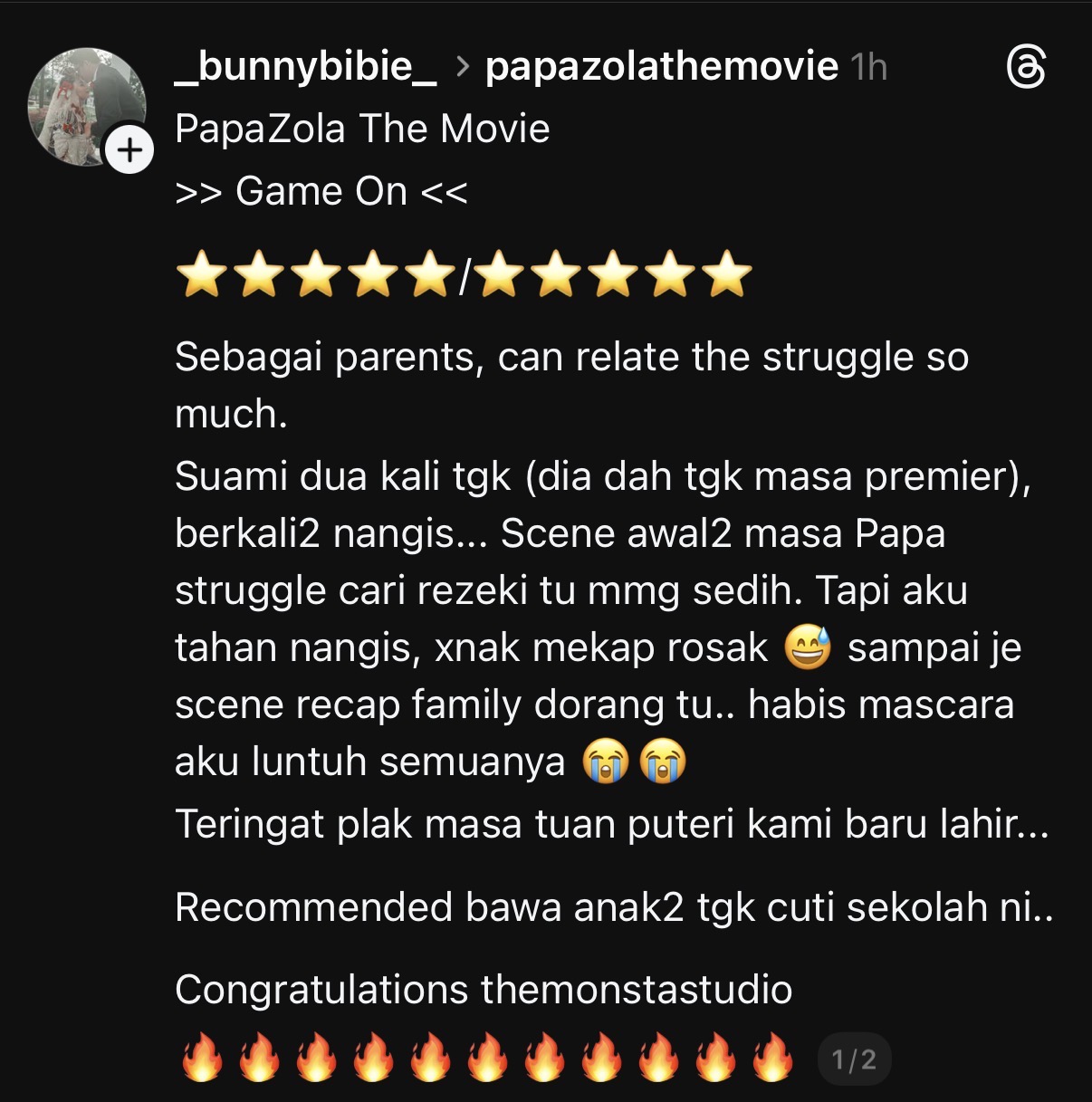Tap the plus follow badge on avatar
This screenshot has width=1092, height=1102.
click(x=129, y=149)
